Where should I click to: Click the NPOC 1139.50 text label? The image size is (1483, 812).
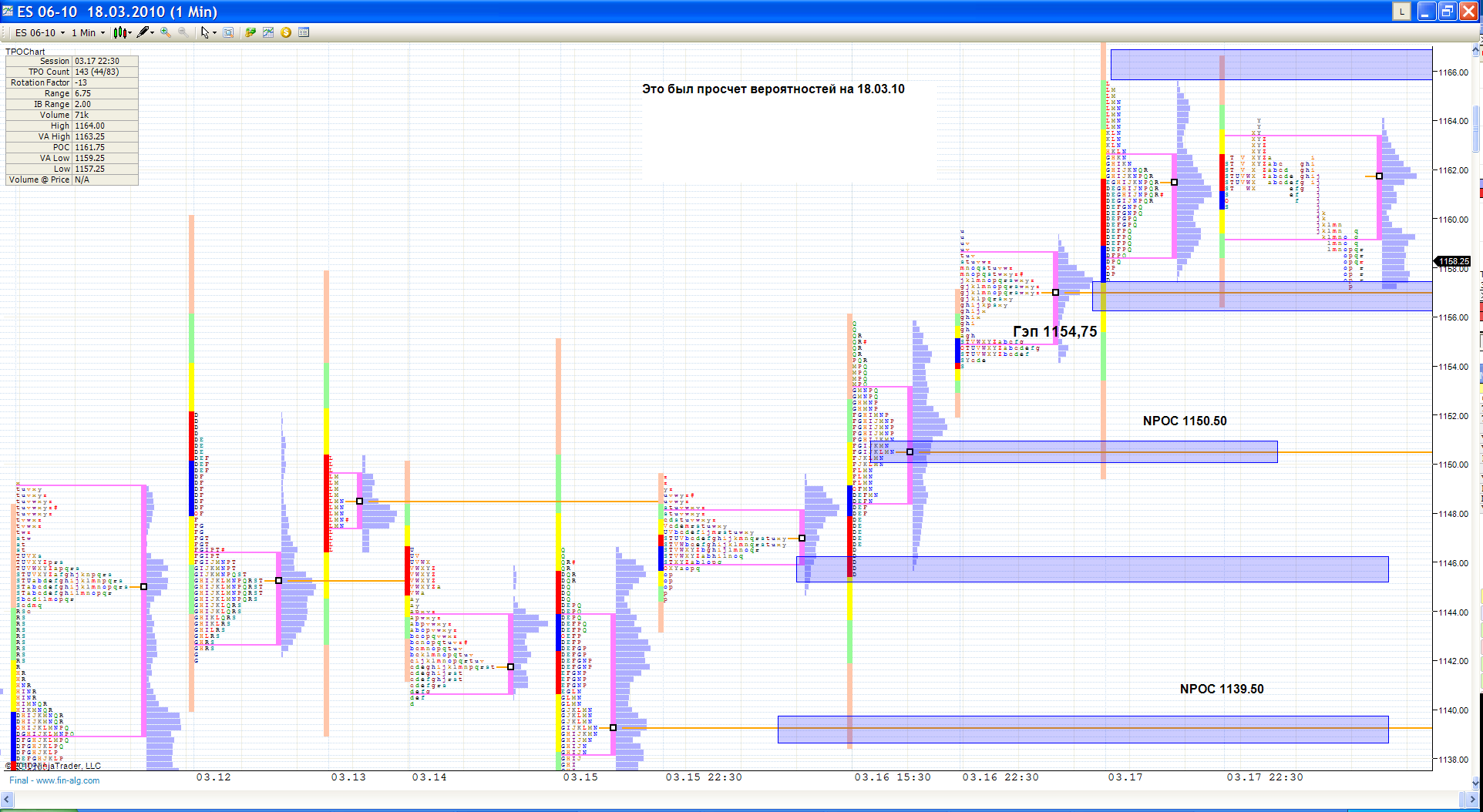[x=1222, y=689]
